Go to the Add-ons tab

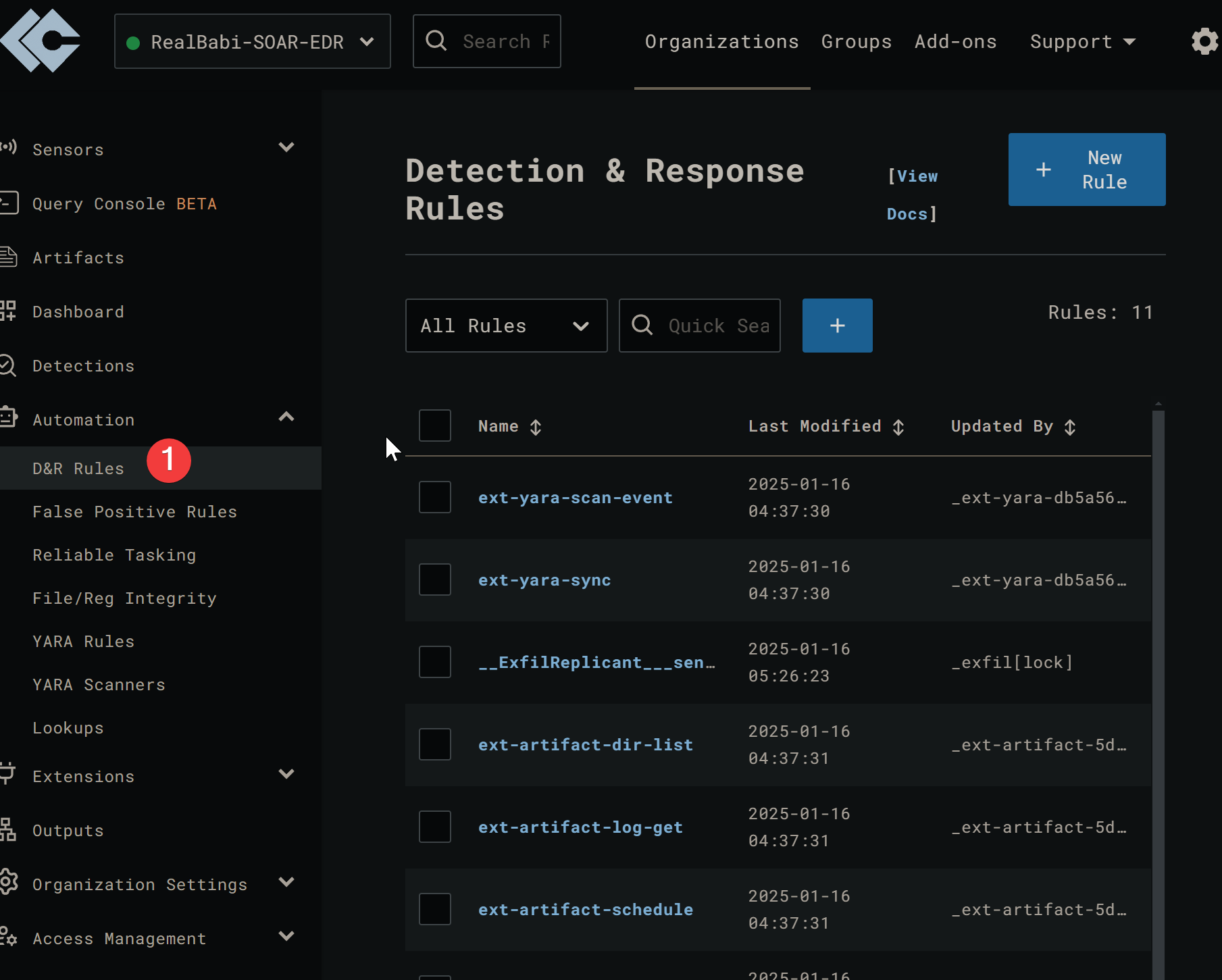pyautogui.click(x=956, y=42)
